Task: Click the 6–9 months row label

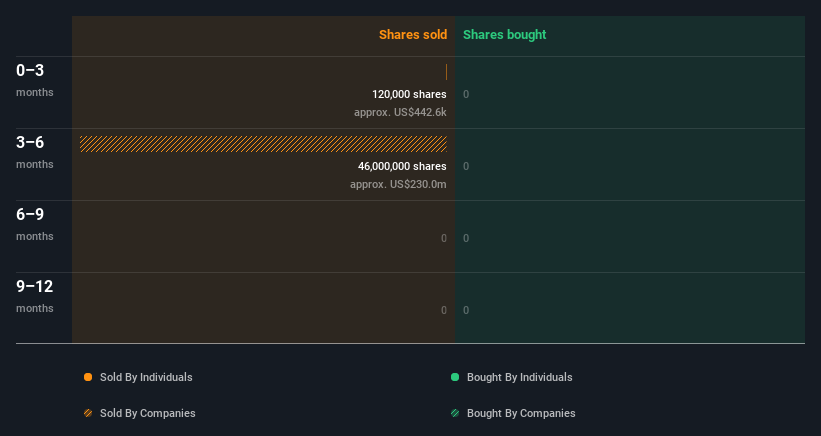Action: 35,224
